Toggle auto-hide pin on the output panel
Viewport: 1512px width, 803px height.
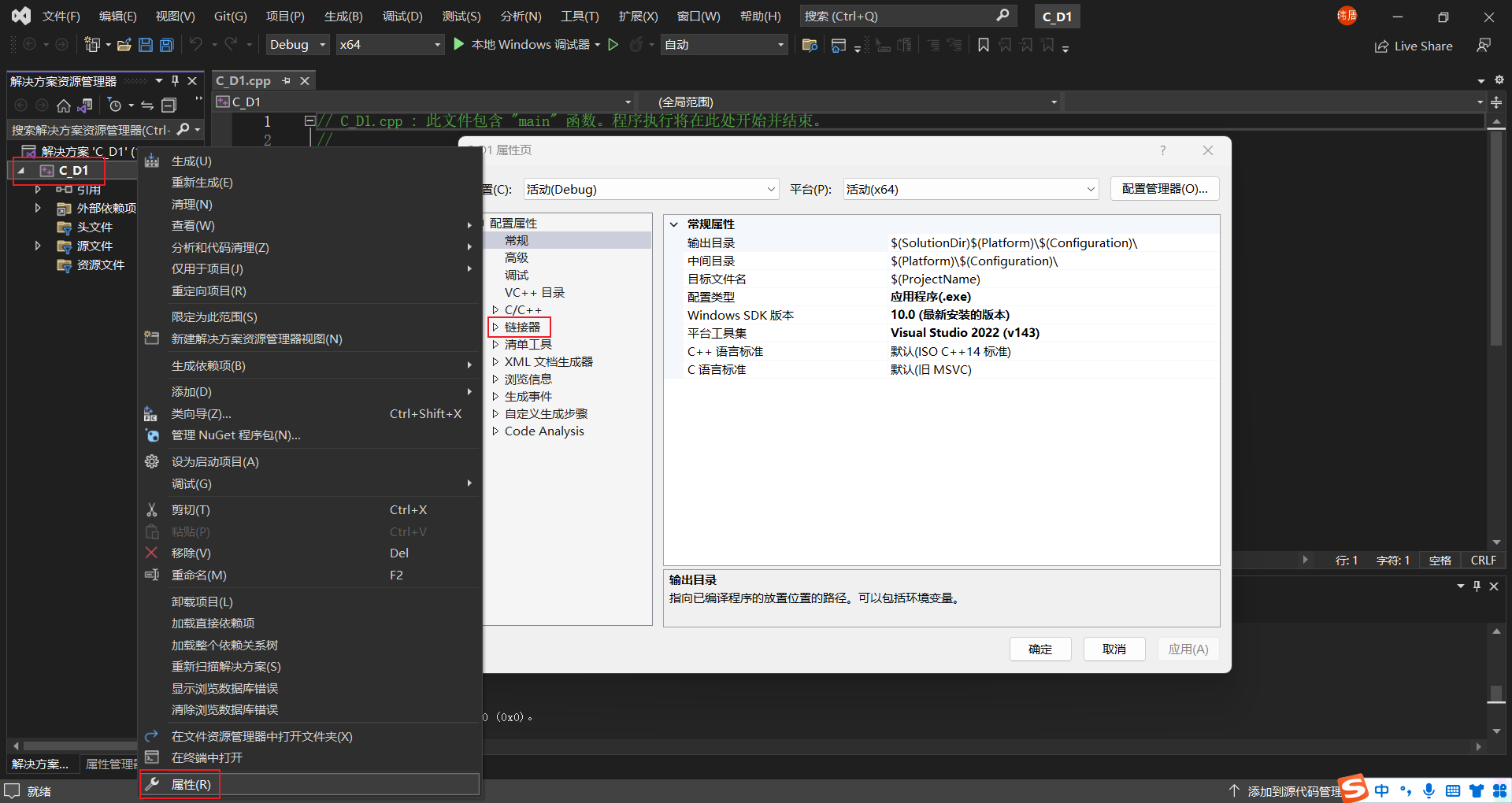coord(1477,587)
